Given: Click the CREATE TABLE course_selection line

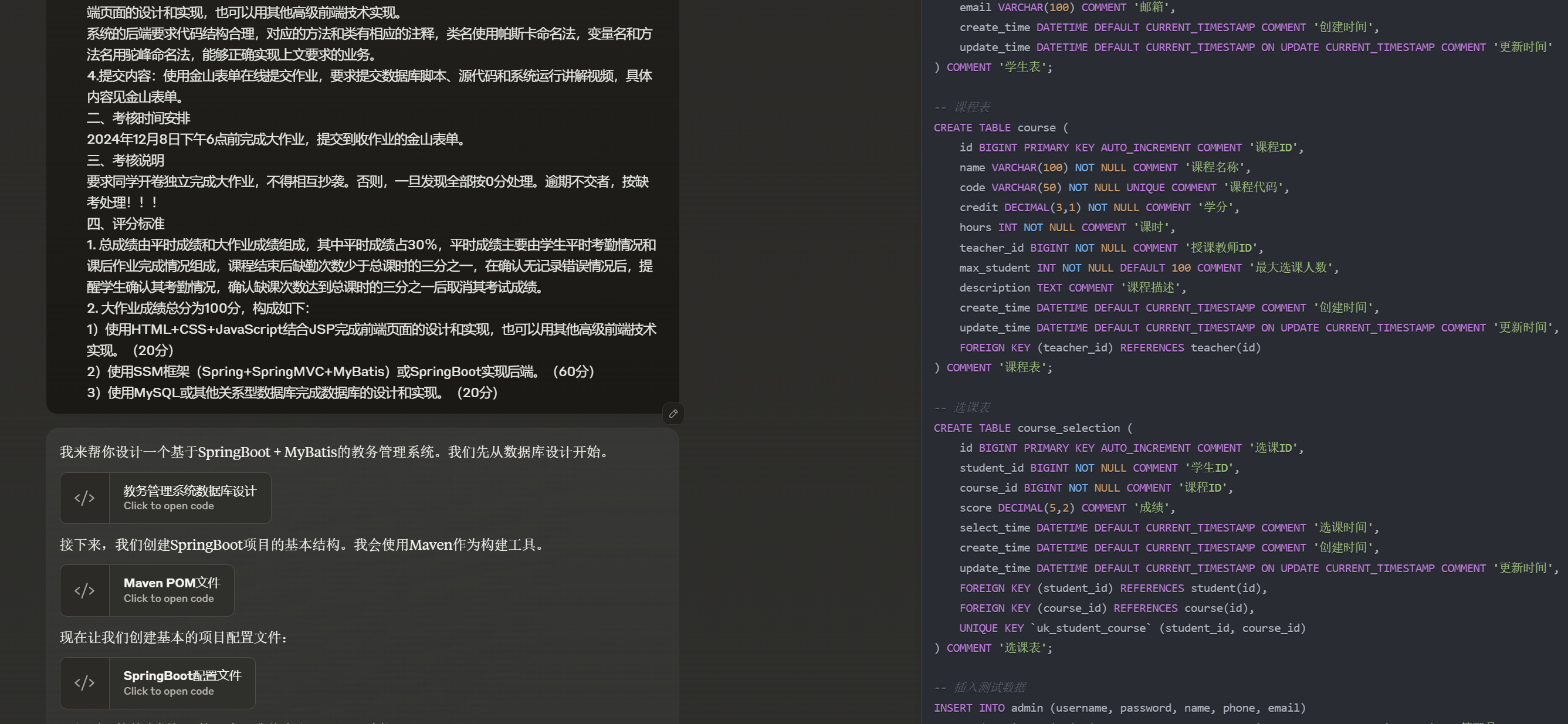Looking at the screenshot, I should (1032, 428).
